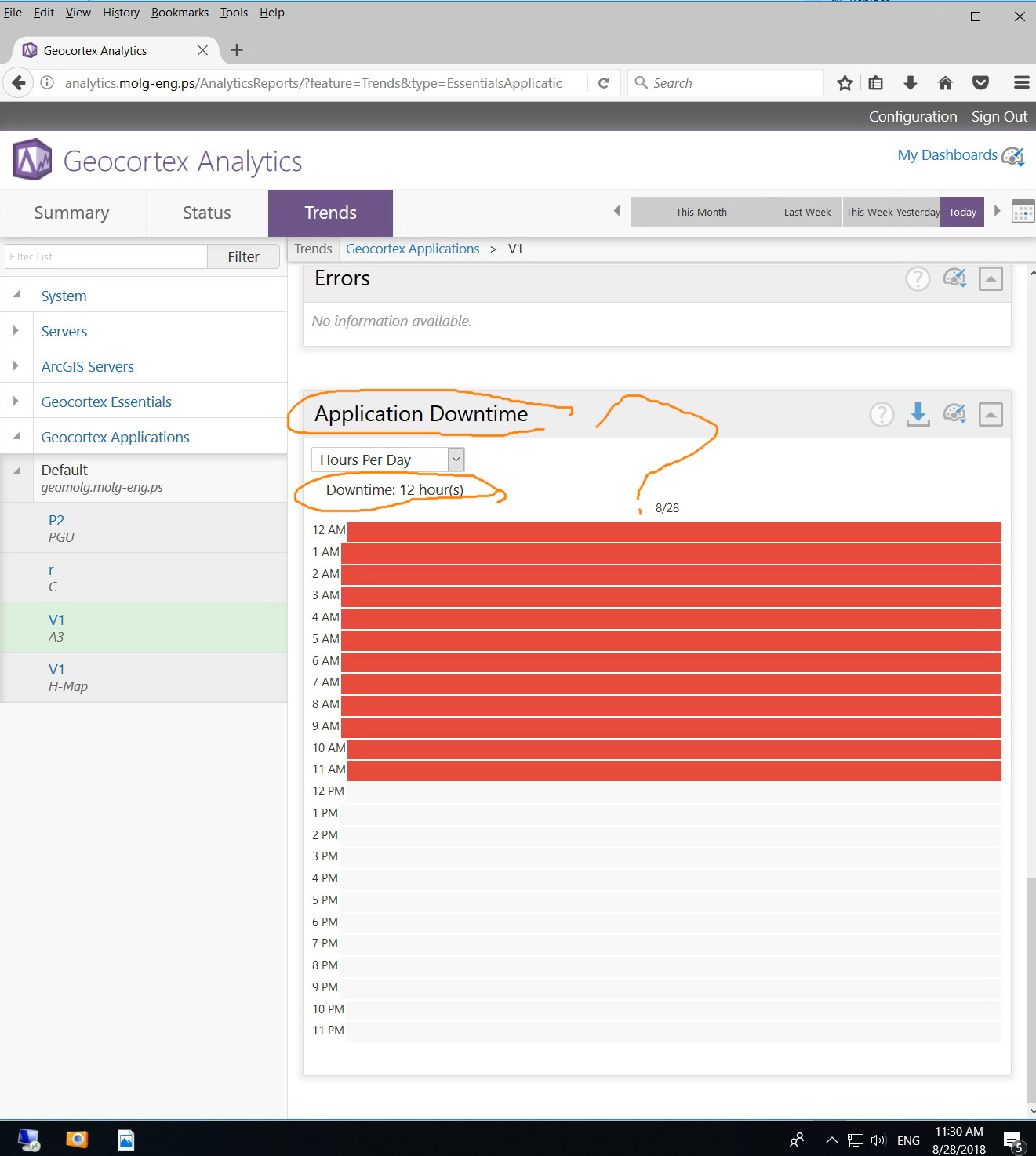Open the Hours Per Day dropdown
1036x1156 pixels.
[388, 460]
